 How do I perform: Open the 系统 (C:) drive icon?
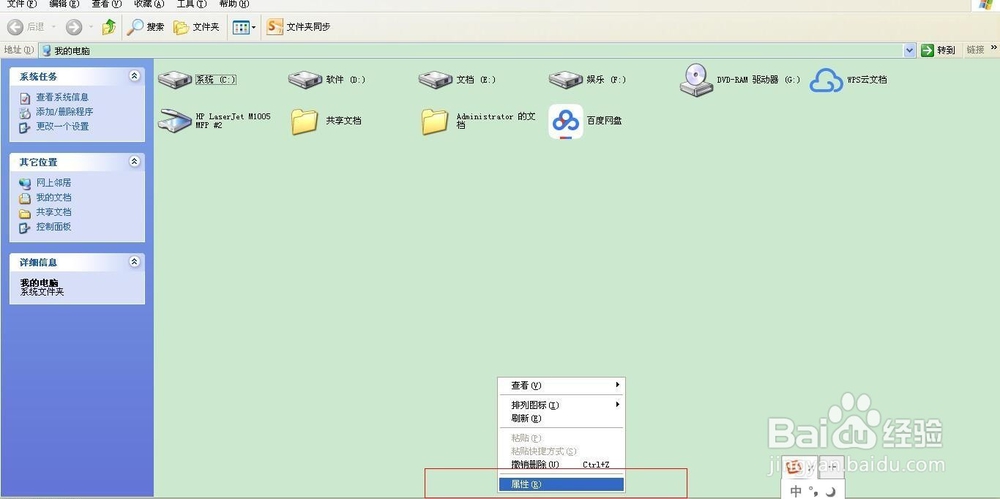[x=175, y=80]
